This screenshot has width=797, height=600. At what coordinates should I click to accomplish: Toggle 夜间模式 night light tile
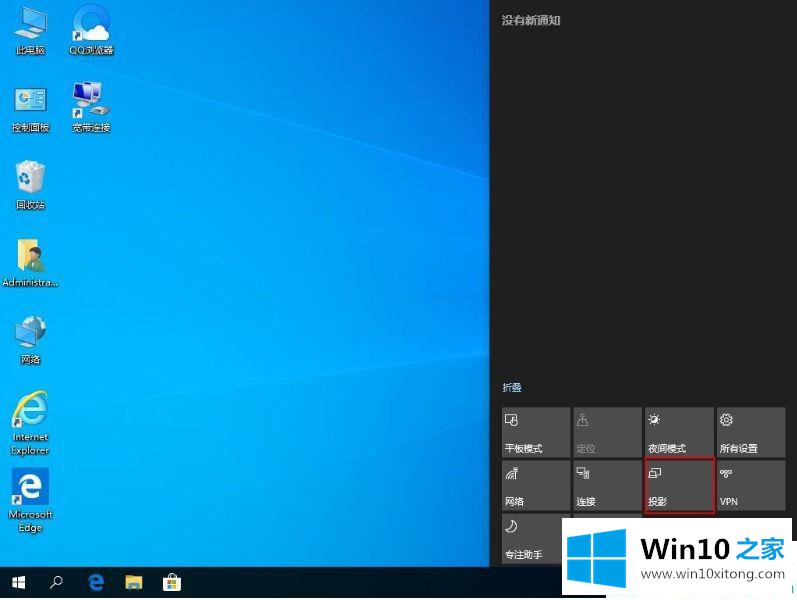(x=679, y=432)
